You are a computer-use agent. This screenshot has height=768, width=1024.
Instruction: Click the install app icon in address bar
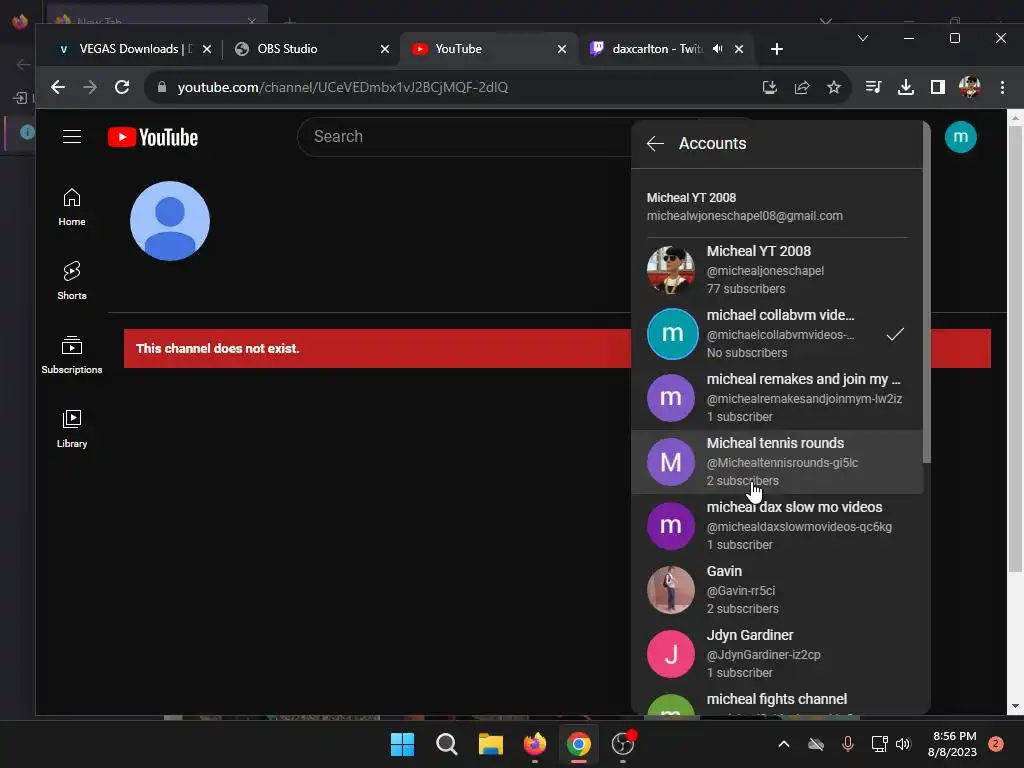[770, 87]
